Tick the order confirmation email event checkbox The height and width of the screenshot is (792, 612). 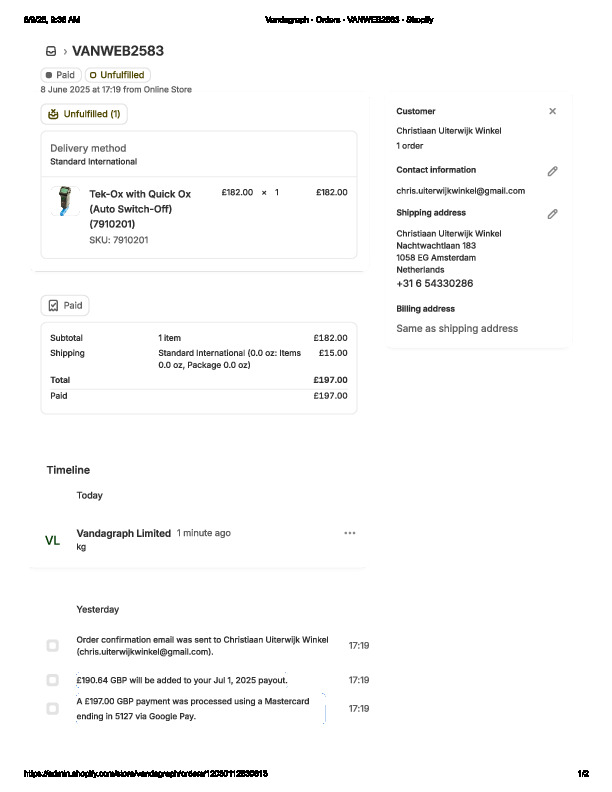53,646
